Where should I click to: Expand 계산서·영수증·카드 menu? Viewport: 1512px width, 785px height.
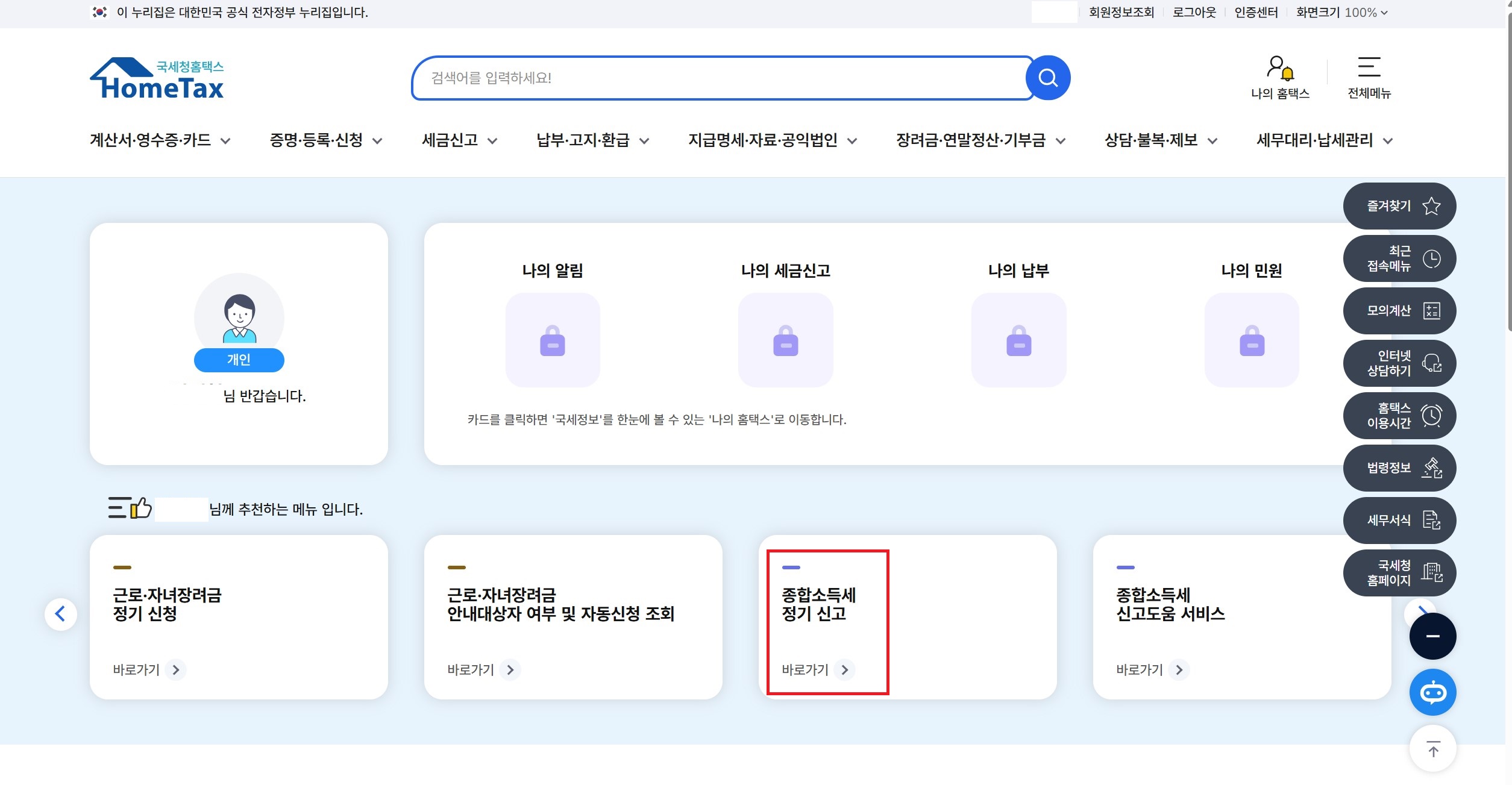click(160, 140)
